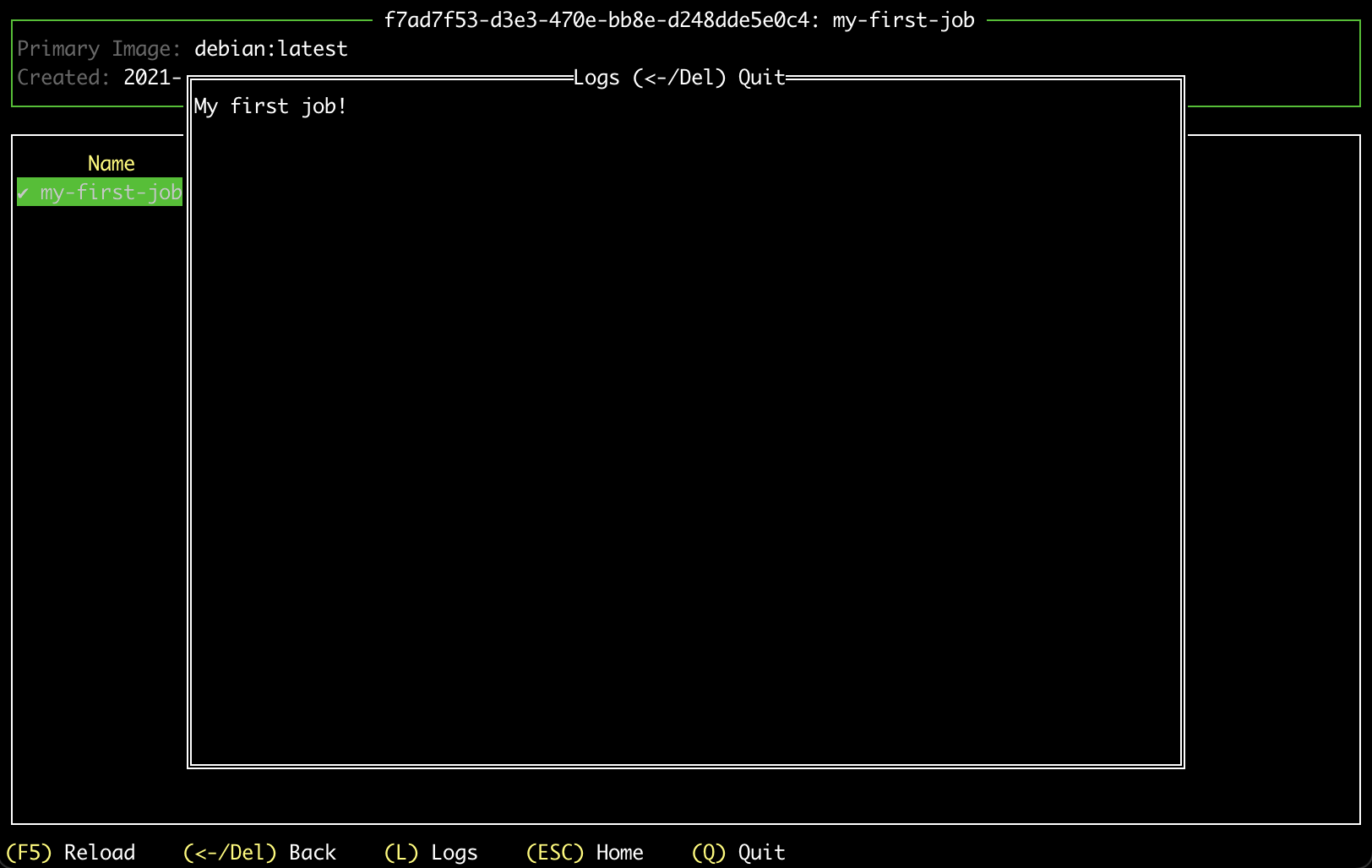Click the job ID title f7ad7f53-d3e3

679,20
